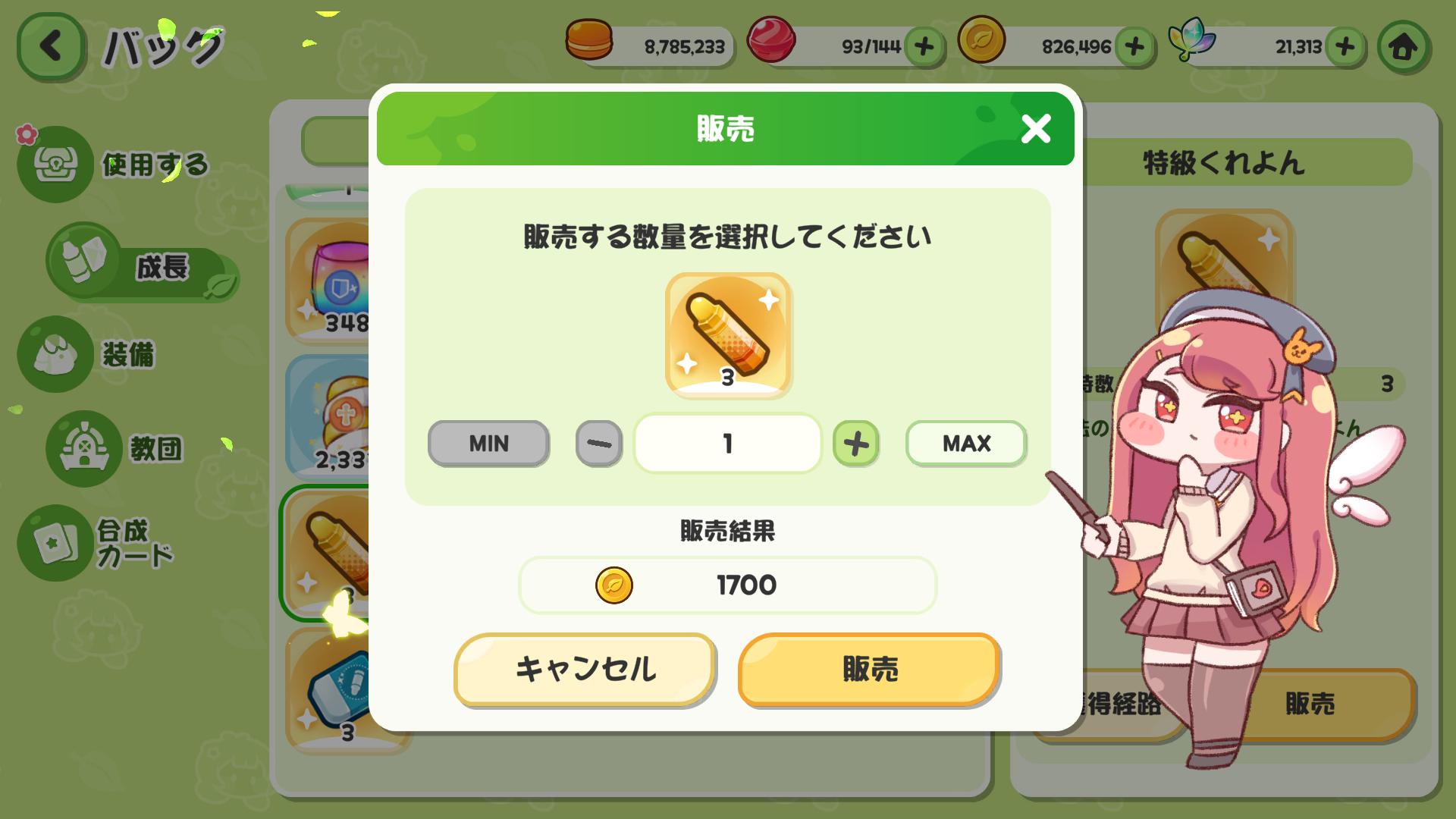Add crystal leaf currency with plus
This screenshot has width=1456, height=819.
pyautogui.click(x=1345, y=47)
